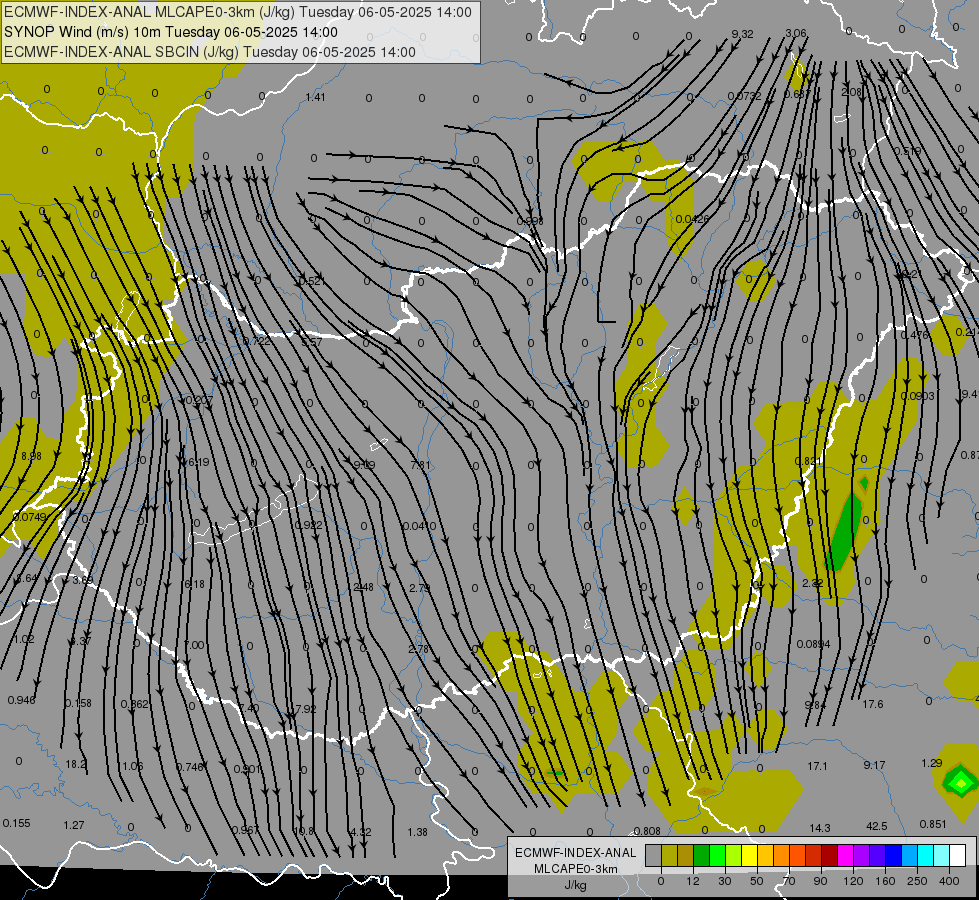Click the map value 17.6
The width and height of the screenshot is (979, 900).
pos(873,705)
